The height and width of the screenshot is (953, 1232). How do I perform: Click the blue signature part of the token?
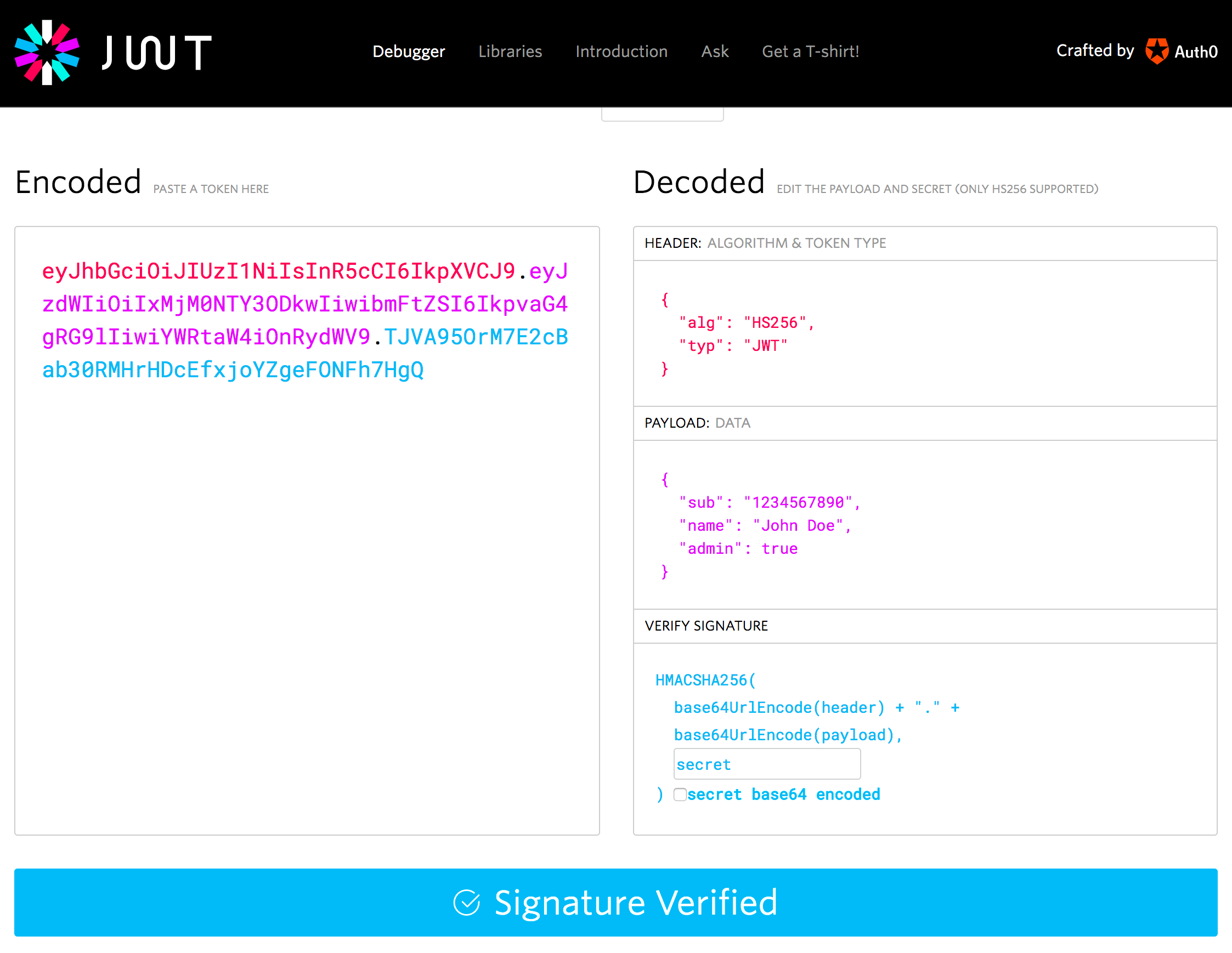click(233, 370)
